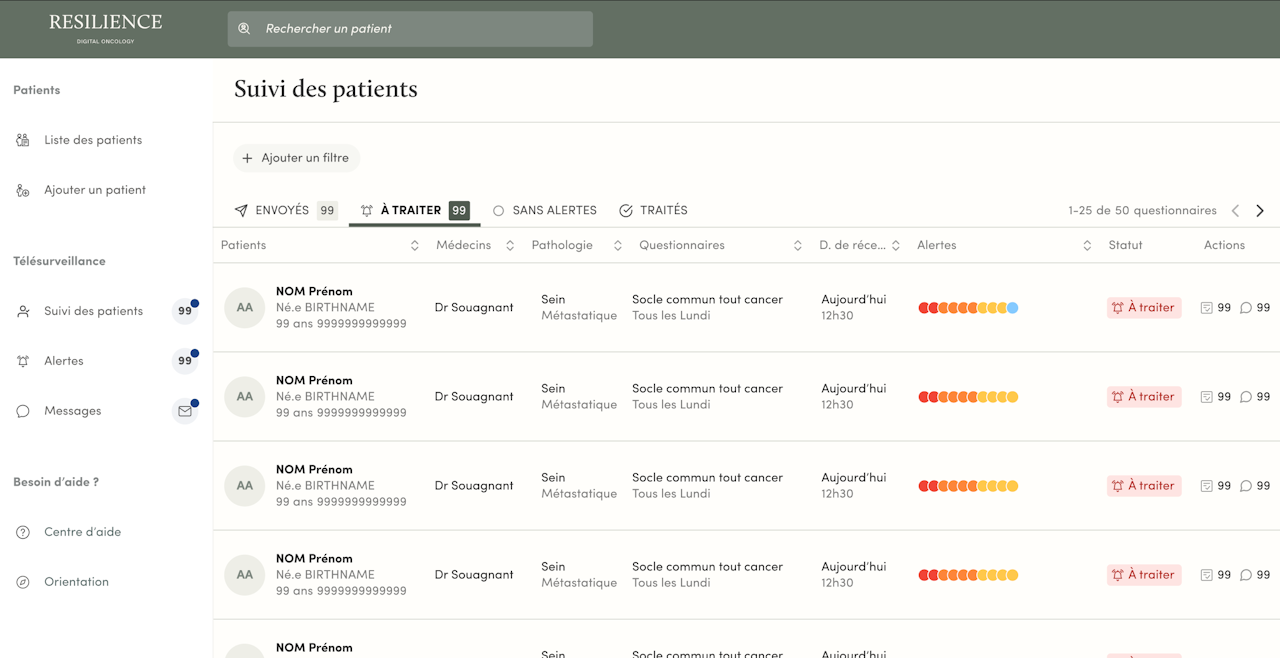The image size is (1280, 658).
Task: Click the Orientation compass icon
Action: click(23, 582)
